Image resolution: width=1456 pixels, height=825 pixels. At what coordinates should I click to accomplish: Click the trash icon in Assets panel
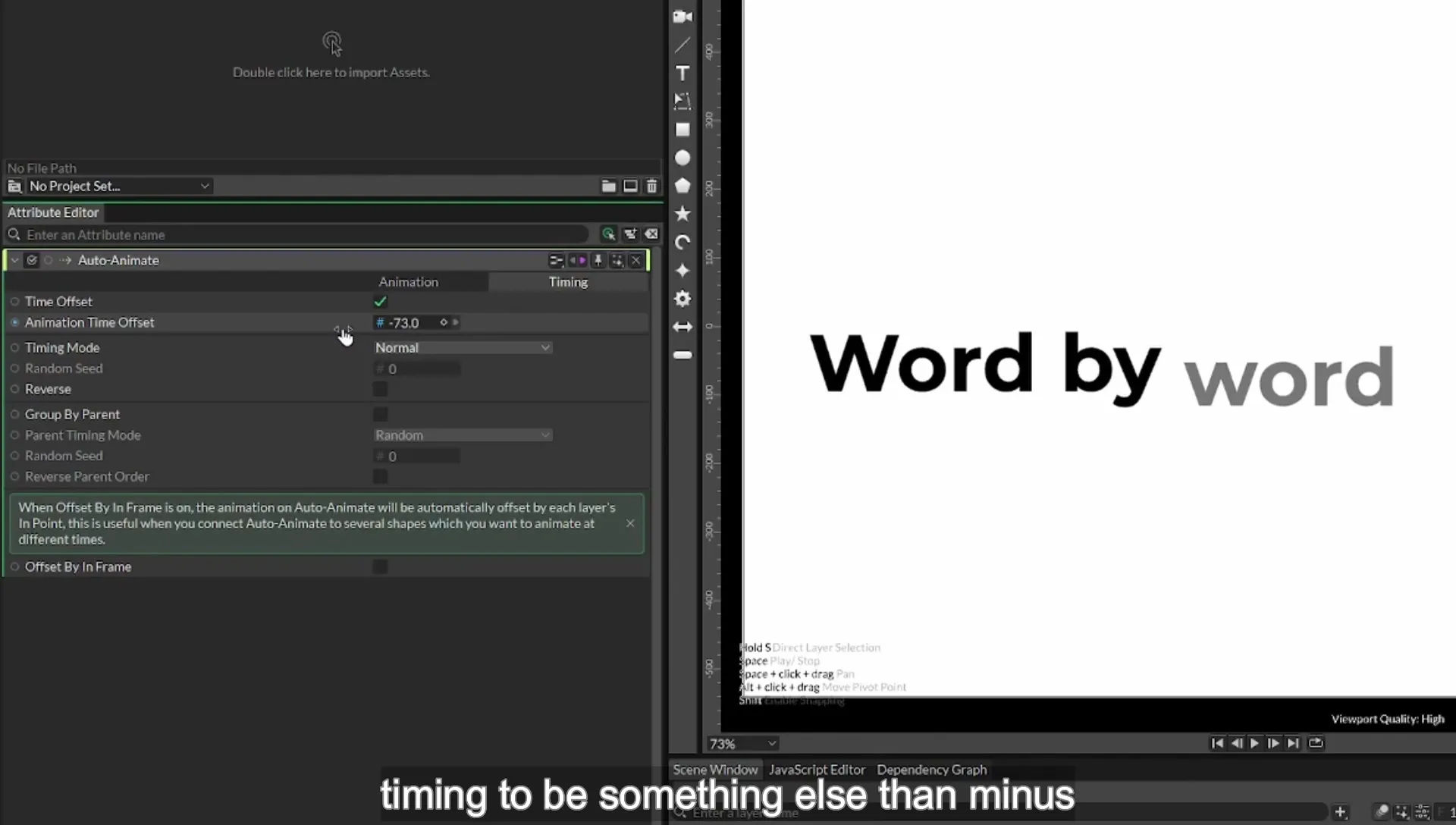pyautogui.click(x=651, y=186)
